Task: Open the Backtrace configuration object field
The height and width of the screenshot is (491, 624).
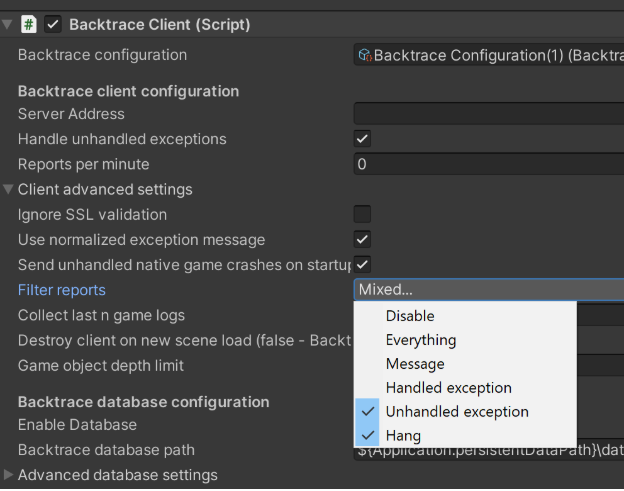Action: click(x=489, y=55)
